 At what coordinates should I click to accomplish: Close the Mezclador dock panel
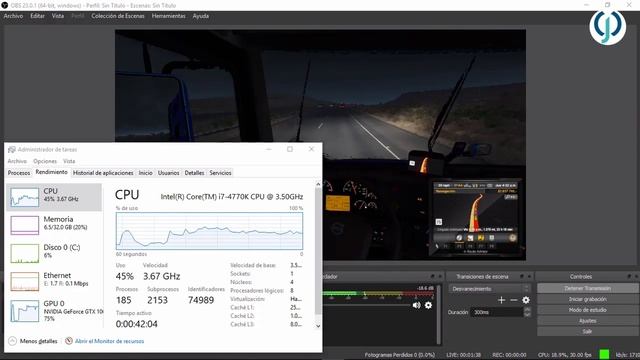pyautogui.click(x=440, y=277)
